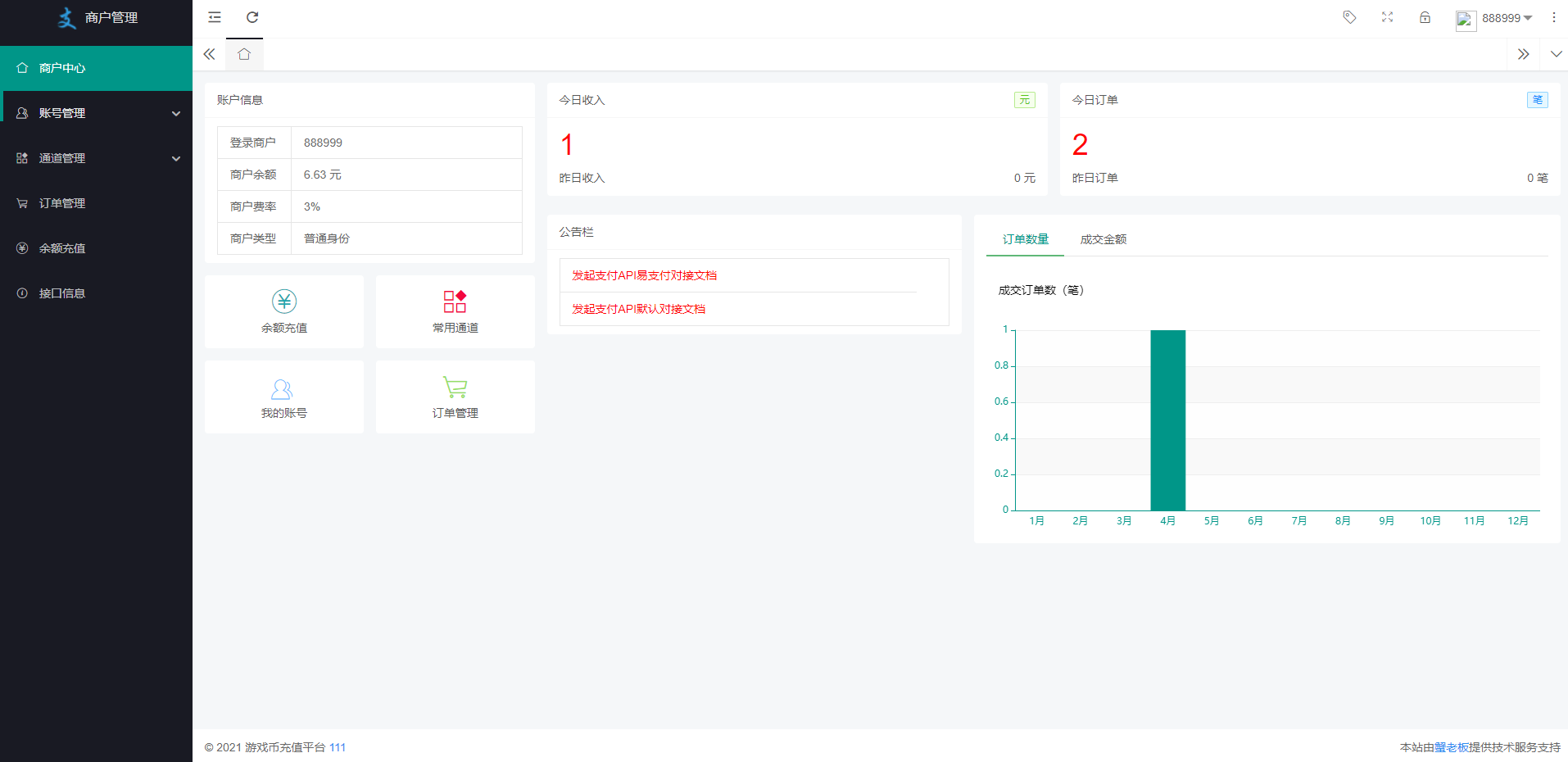The height and width of the screenshot is (762, 1568).
Task: Open the 888999 account dropdown
Action: click(1499, 18)
